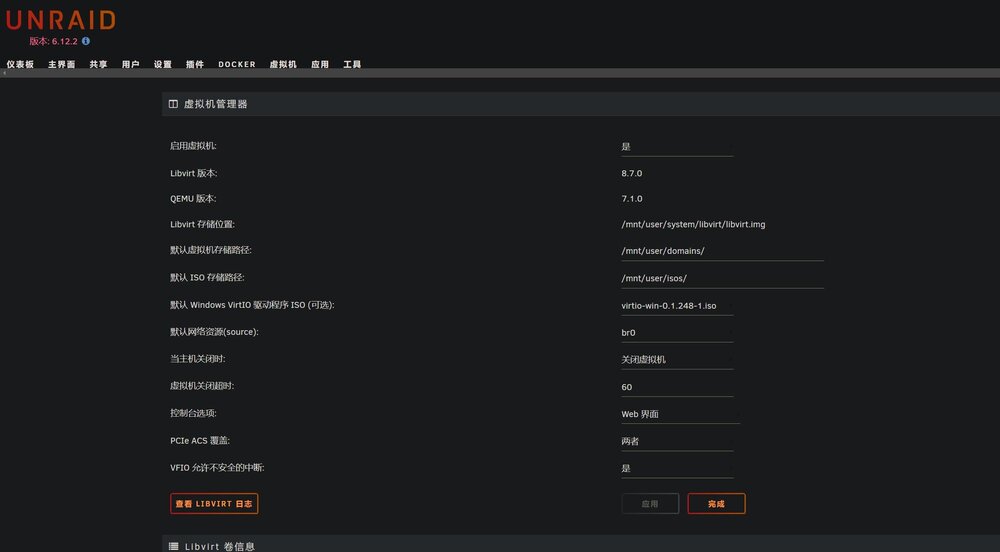Click the Libvirt 版本 label
This screenshot has height=552, width=1000.
pos(194,173)
